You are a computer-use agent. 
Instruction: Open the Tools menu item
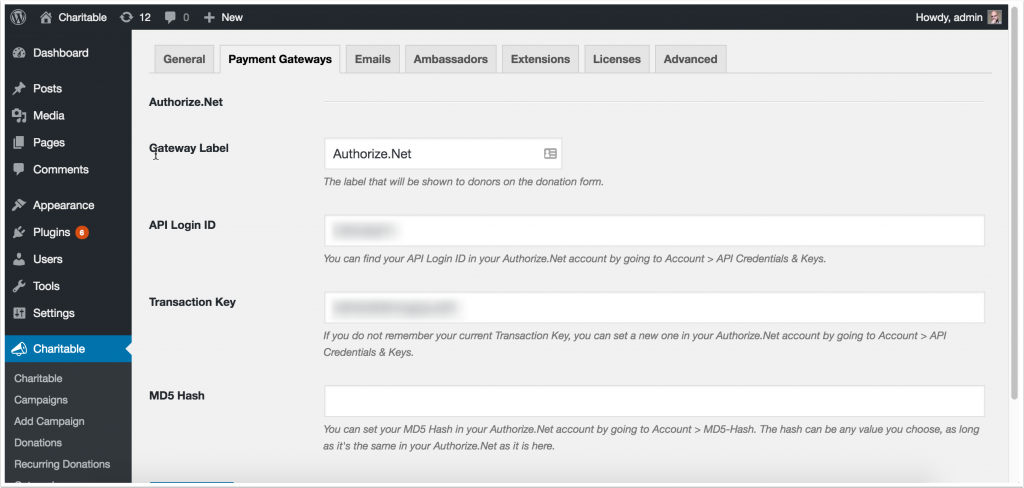[68, 286]
